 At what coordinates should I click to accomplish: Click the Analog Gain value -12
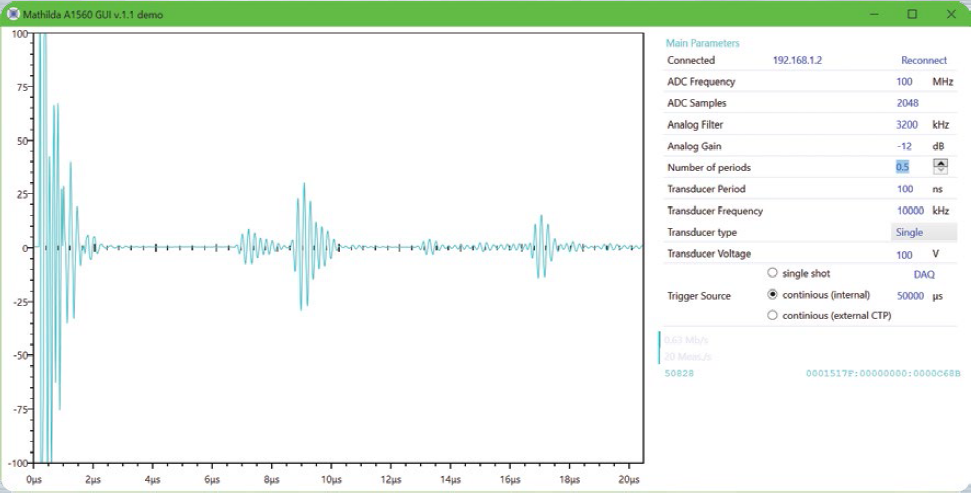coord(905,146)
